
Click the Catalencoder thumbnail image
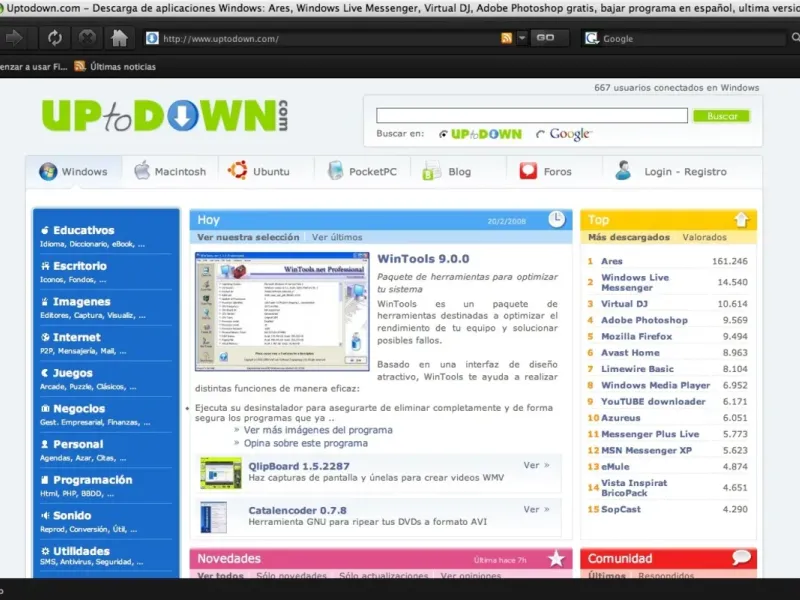[214, 517]
